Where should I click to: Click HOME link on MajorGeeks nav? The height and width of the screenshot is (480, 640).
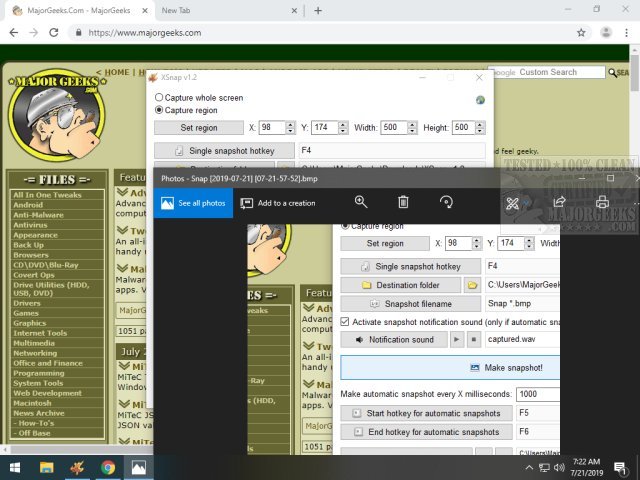(117, 72)
